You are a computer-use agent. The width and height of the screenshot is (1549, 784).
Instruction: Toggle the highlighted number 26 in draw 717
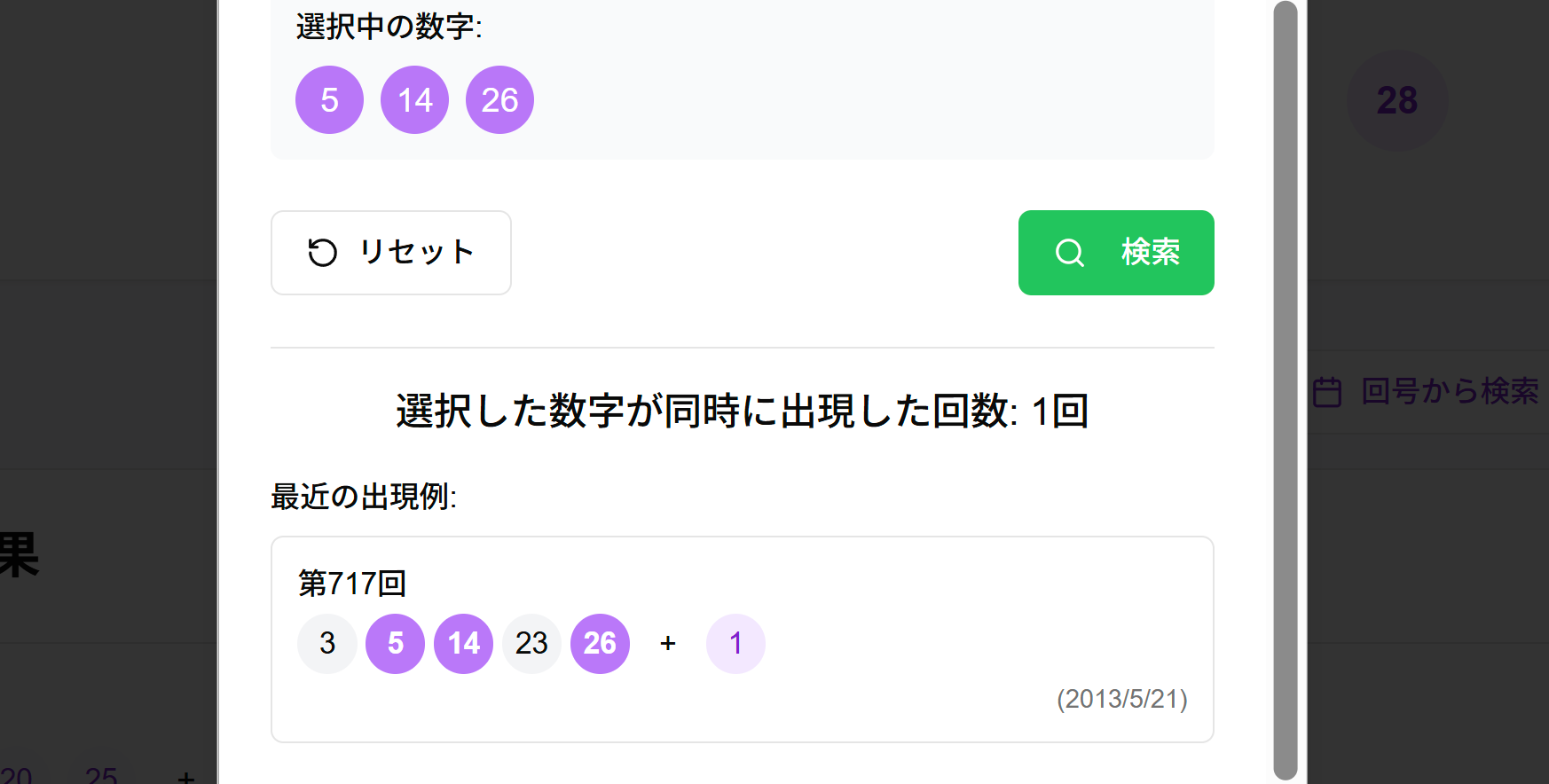(600, 644)
